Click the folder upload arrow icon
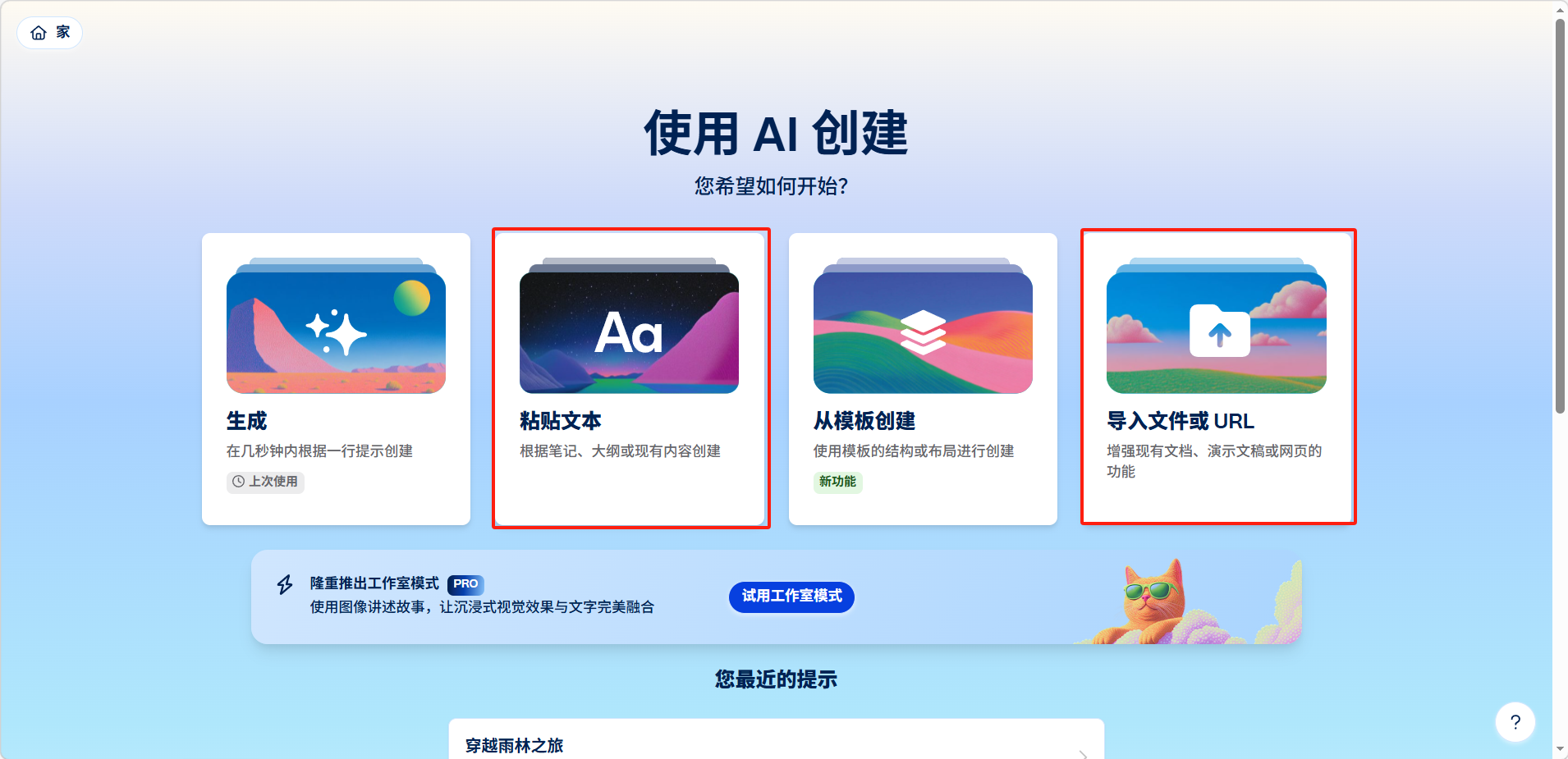This screenshot has width=1568, height=759. point(1219,331)
